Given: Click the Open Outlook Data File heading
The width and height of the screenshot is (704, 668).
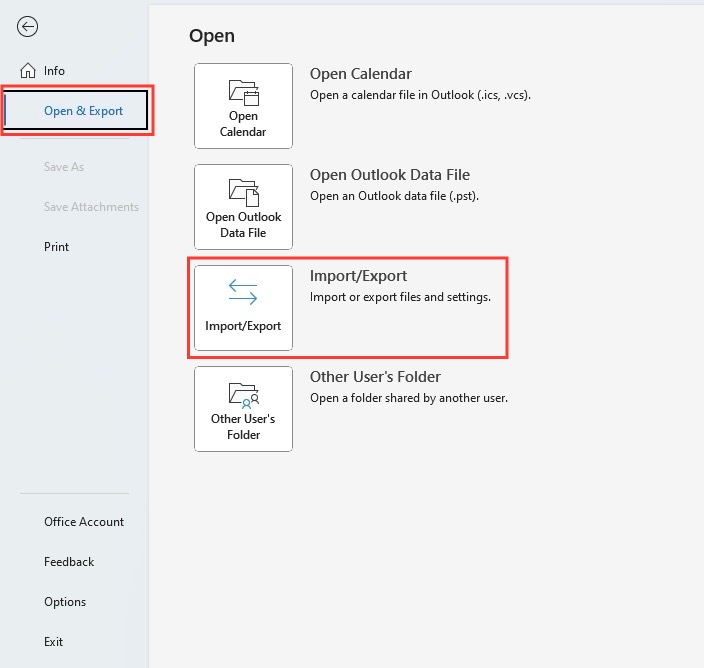Looking at the screenshot, I should pyautogui.click(x=390, y=175).
